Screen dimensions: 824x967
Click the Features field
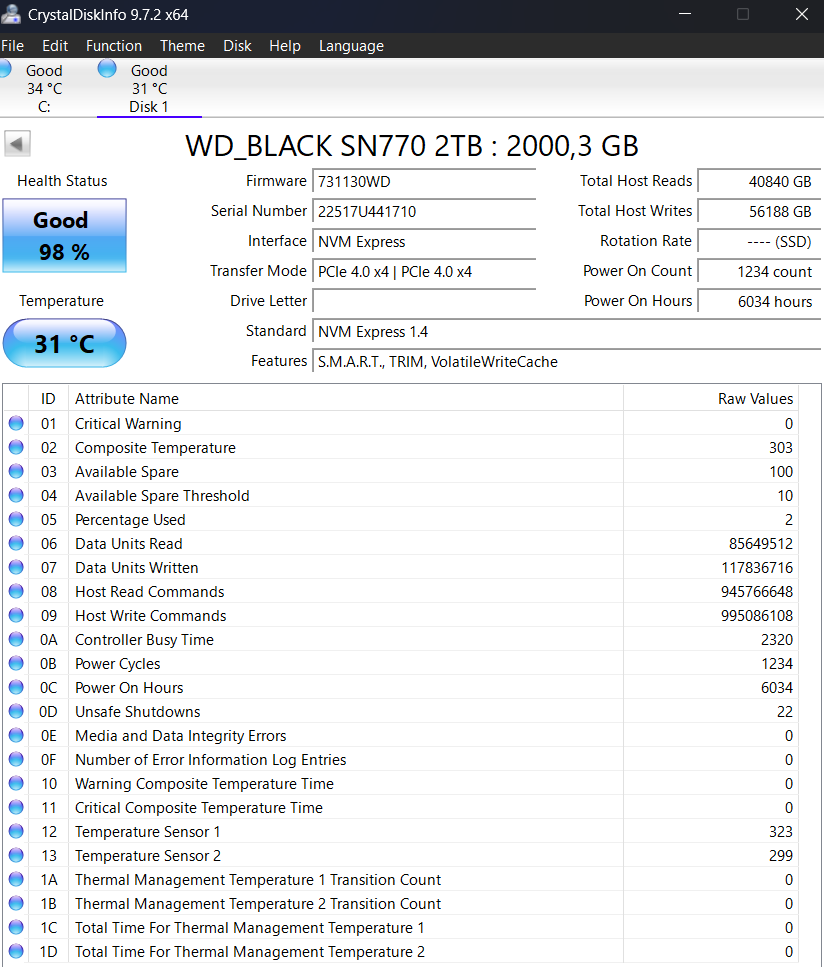pos(567,362)
